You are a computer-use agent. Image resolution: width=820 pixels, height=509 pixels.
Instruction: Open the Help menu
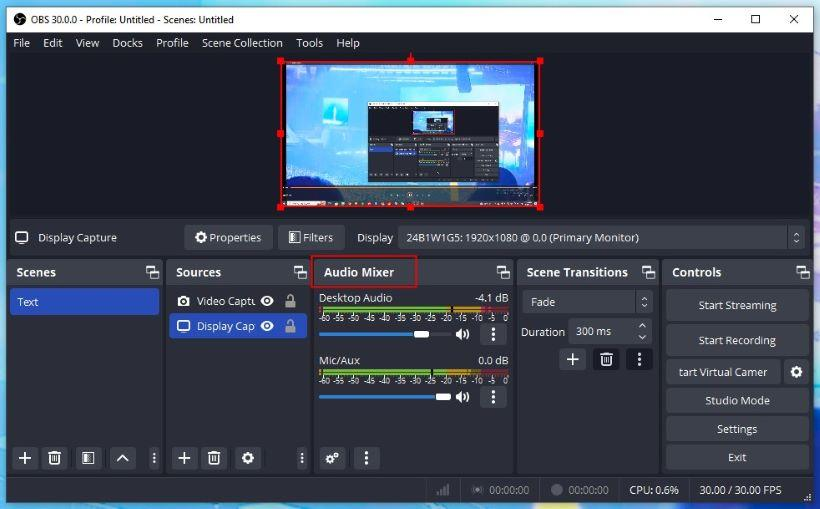tap(348, 43)
